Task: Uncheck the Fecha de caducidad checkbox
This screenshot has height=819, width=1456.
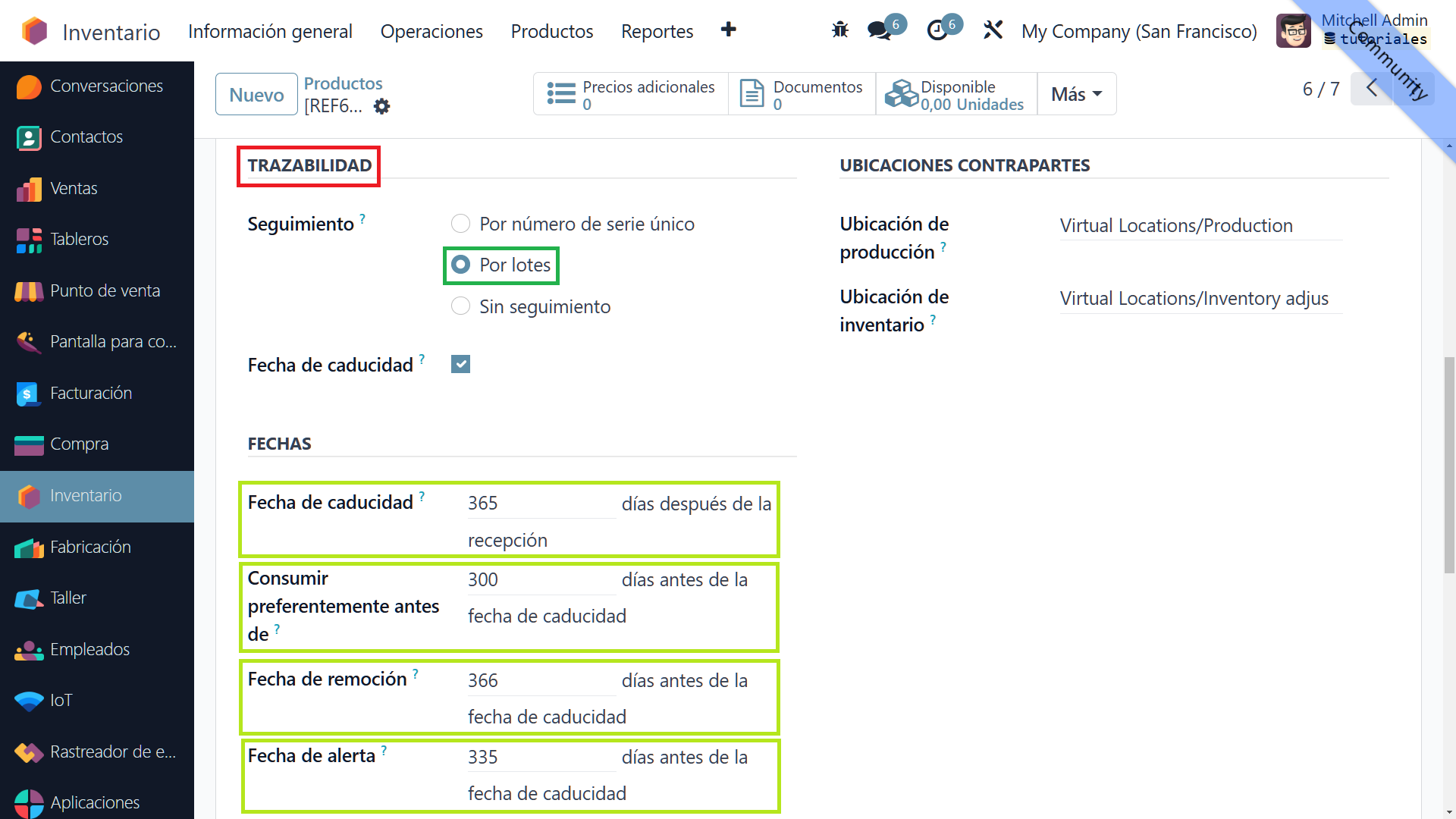Action: click(x=460, y=365)
